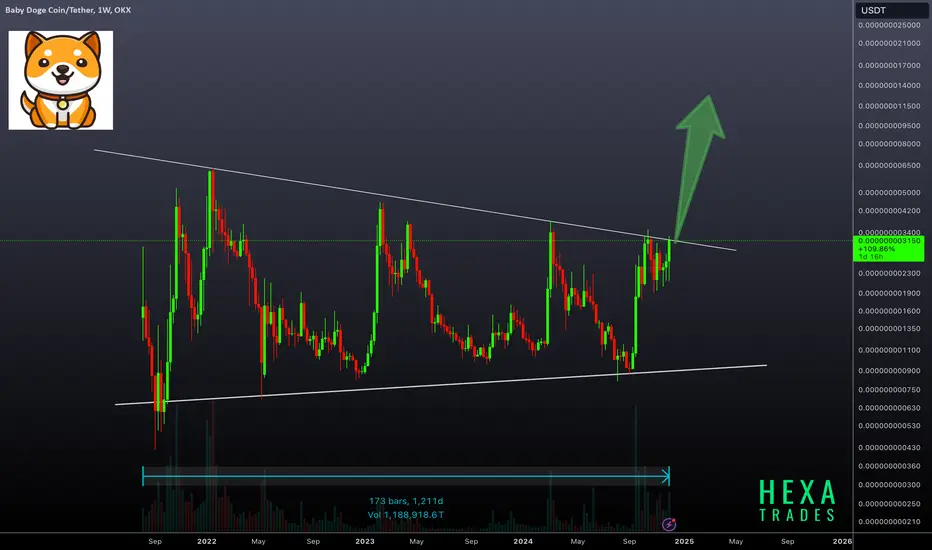This screenshot has width=932, height=550.
Task: Click the +109.86% change value
Action: coord(876,249)
